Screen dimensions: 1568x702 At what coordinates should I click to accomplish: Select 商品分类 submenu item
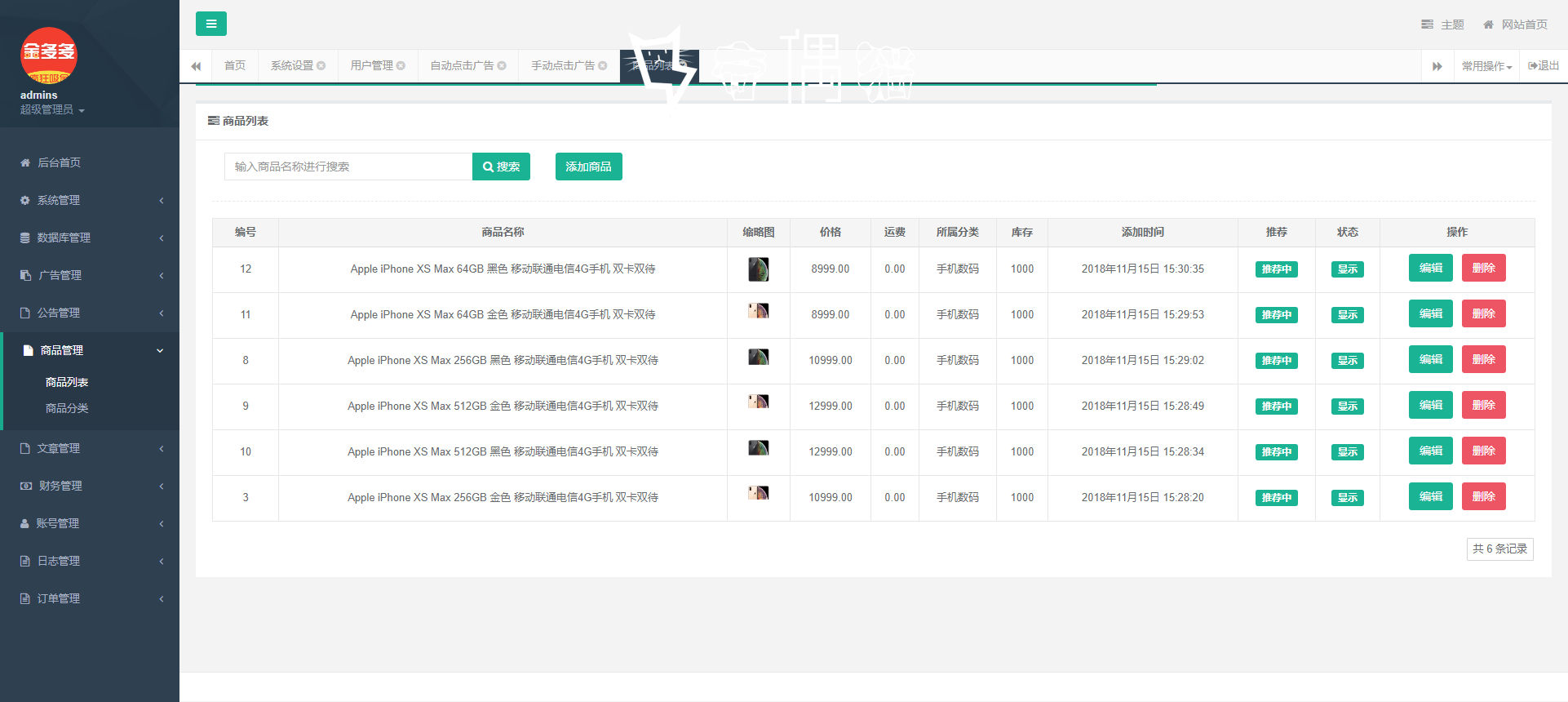(x=67, y=408)
